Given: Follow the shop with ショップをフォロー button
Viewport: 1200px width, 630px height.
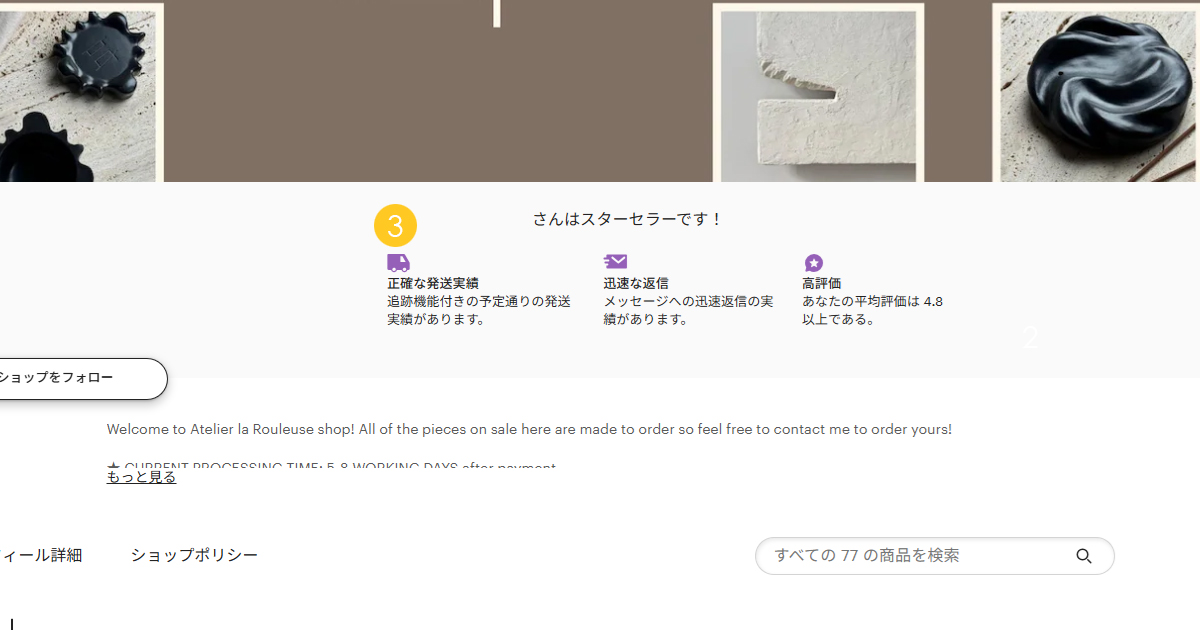Looking at the screenshot, I should tap(78, 378).
